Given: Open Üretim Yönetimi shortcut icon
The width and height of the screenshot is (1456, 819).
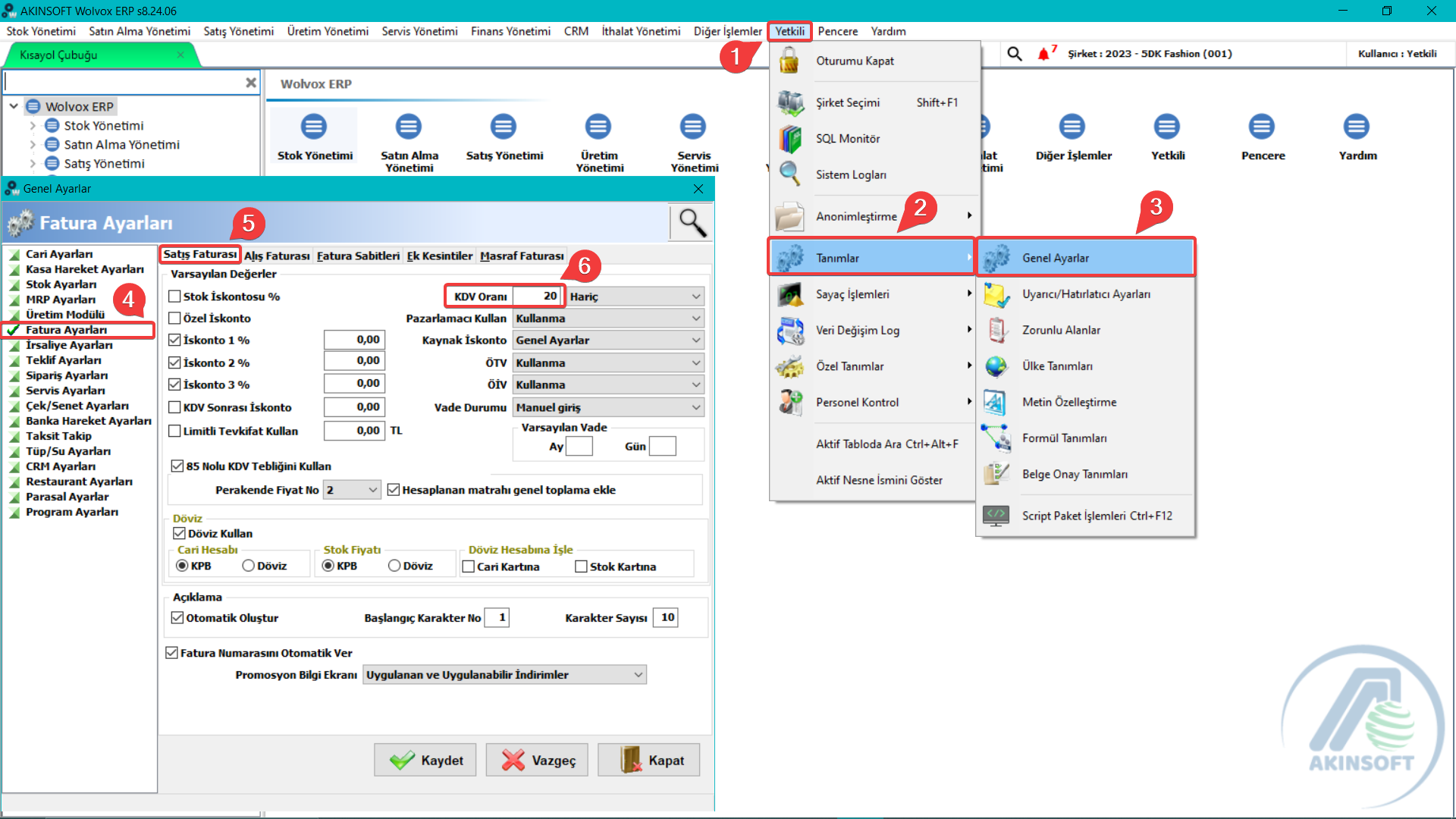Looking at the screenshot, I should click(x=598, y=127).
